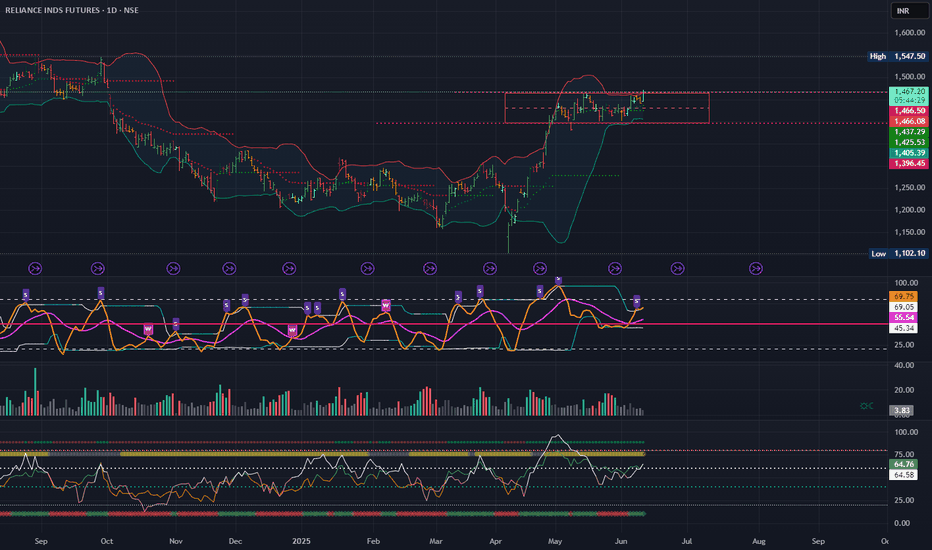Image resolution: width=932 pixels, height=550 pixels.
Task: Click future event marker above Jul label
Action: (x=678, y=269)
